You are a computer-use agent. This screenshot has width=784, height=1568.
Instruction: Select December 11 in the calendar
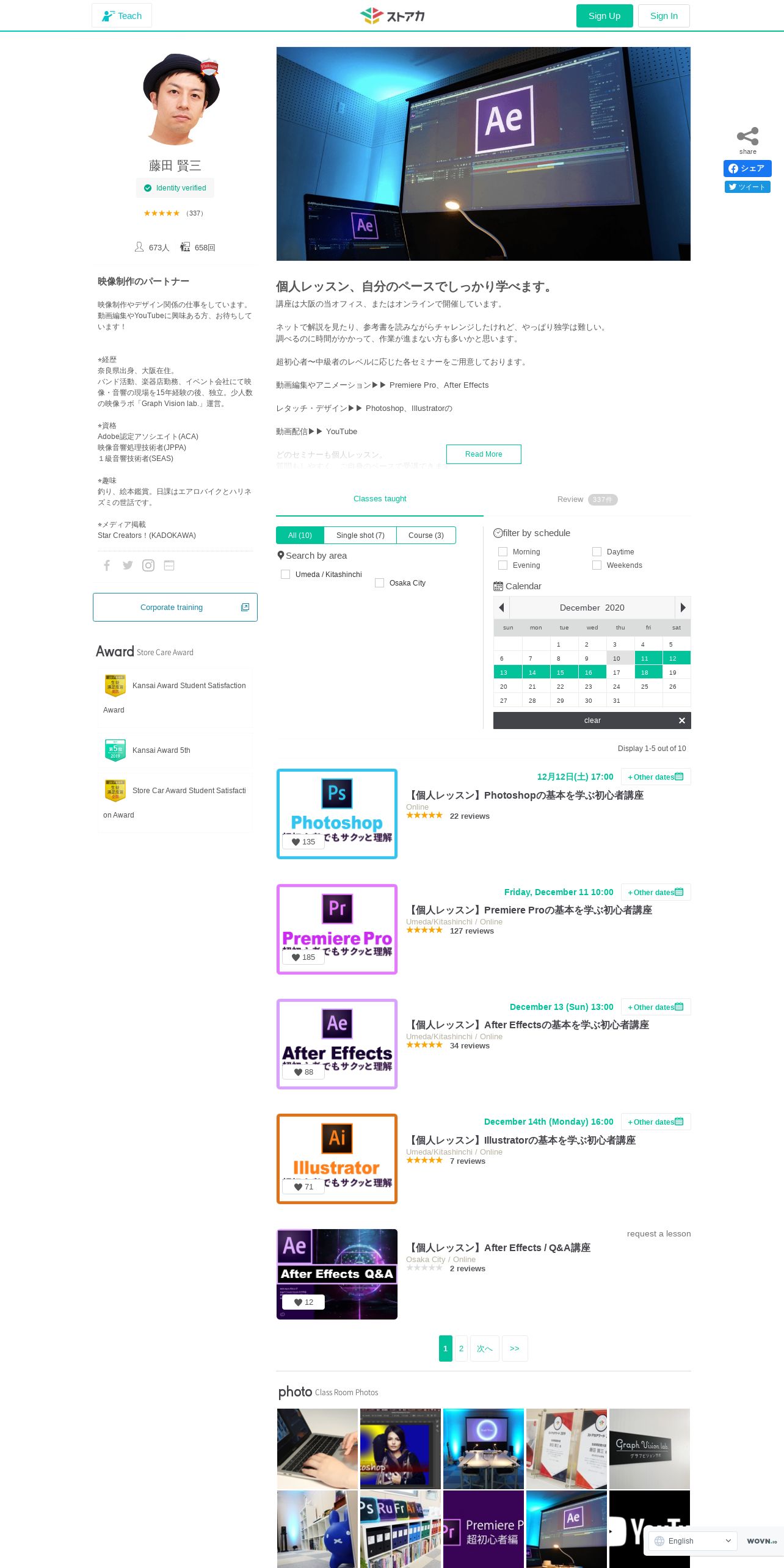[x=648, y=658]
